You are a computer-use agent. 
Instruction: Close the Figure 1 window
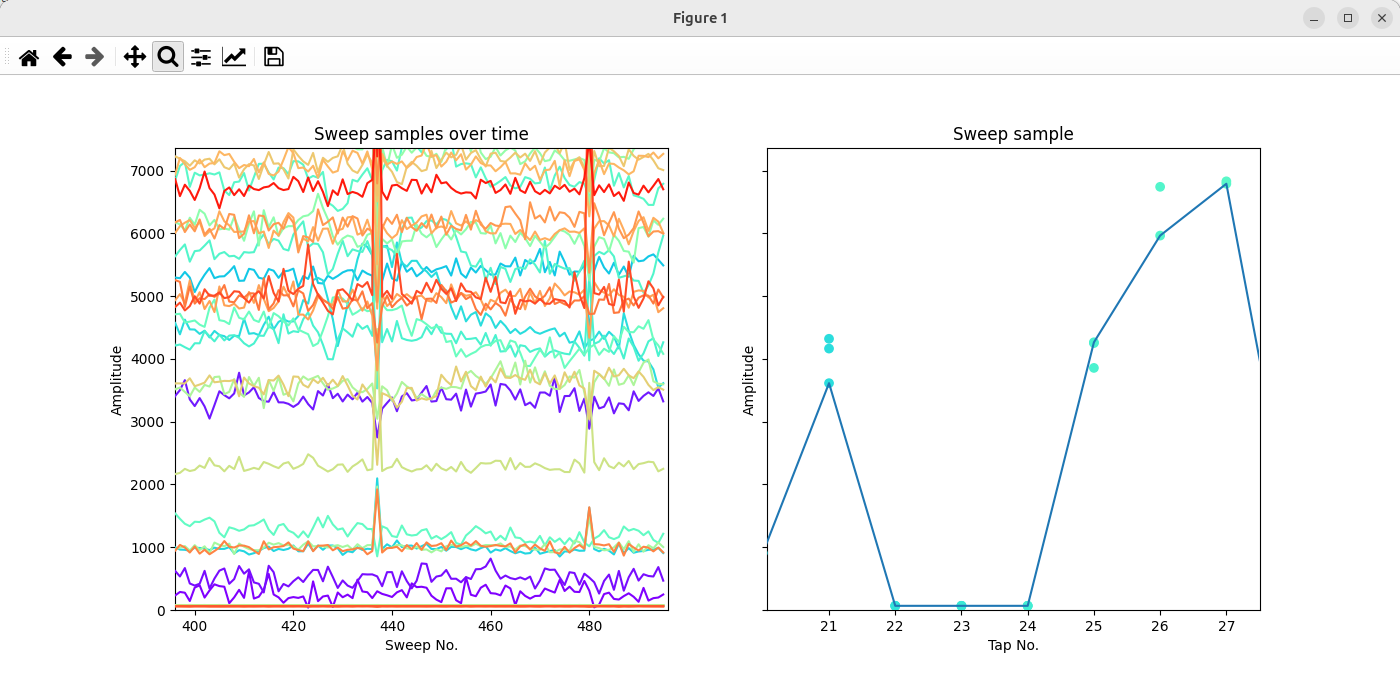pos(1381,18)
